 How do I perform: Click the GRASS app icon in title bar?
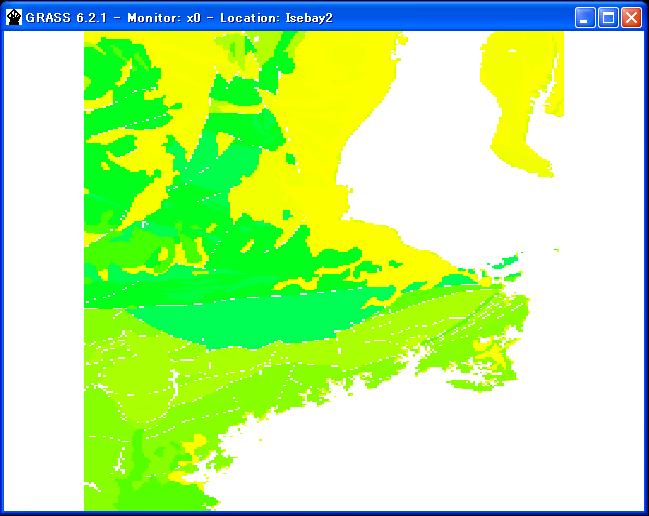pos(14,17)
